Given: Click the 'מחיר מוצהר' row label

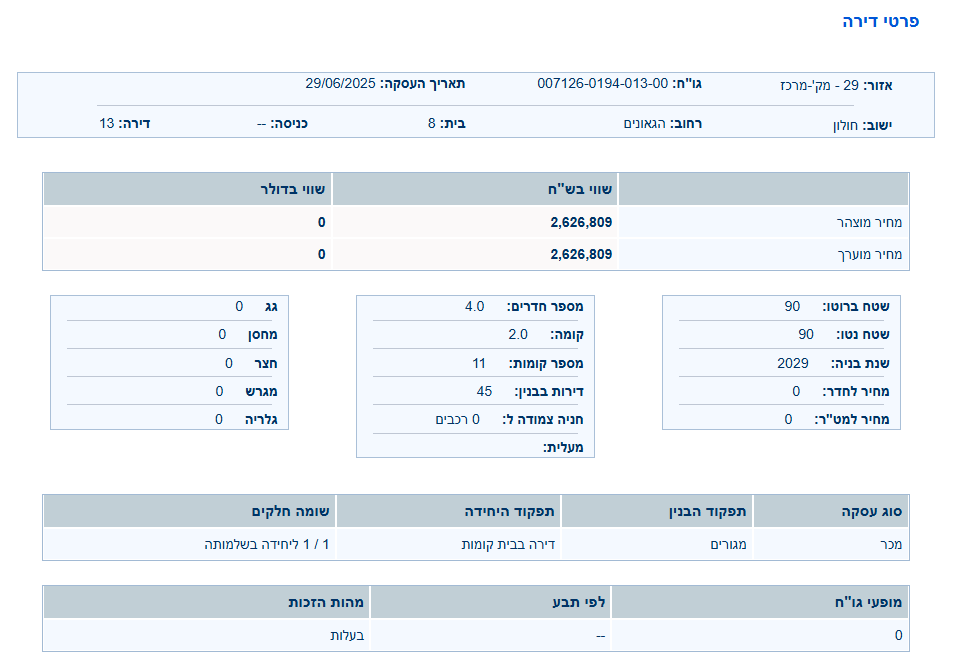Looking at the screenshot, I should [x=869, y=222].
